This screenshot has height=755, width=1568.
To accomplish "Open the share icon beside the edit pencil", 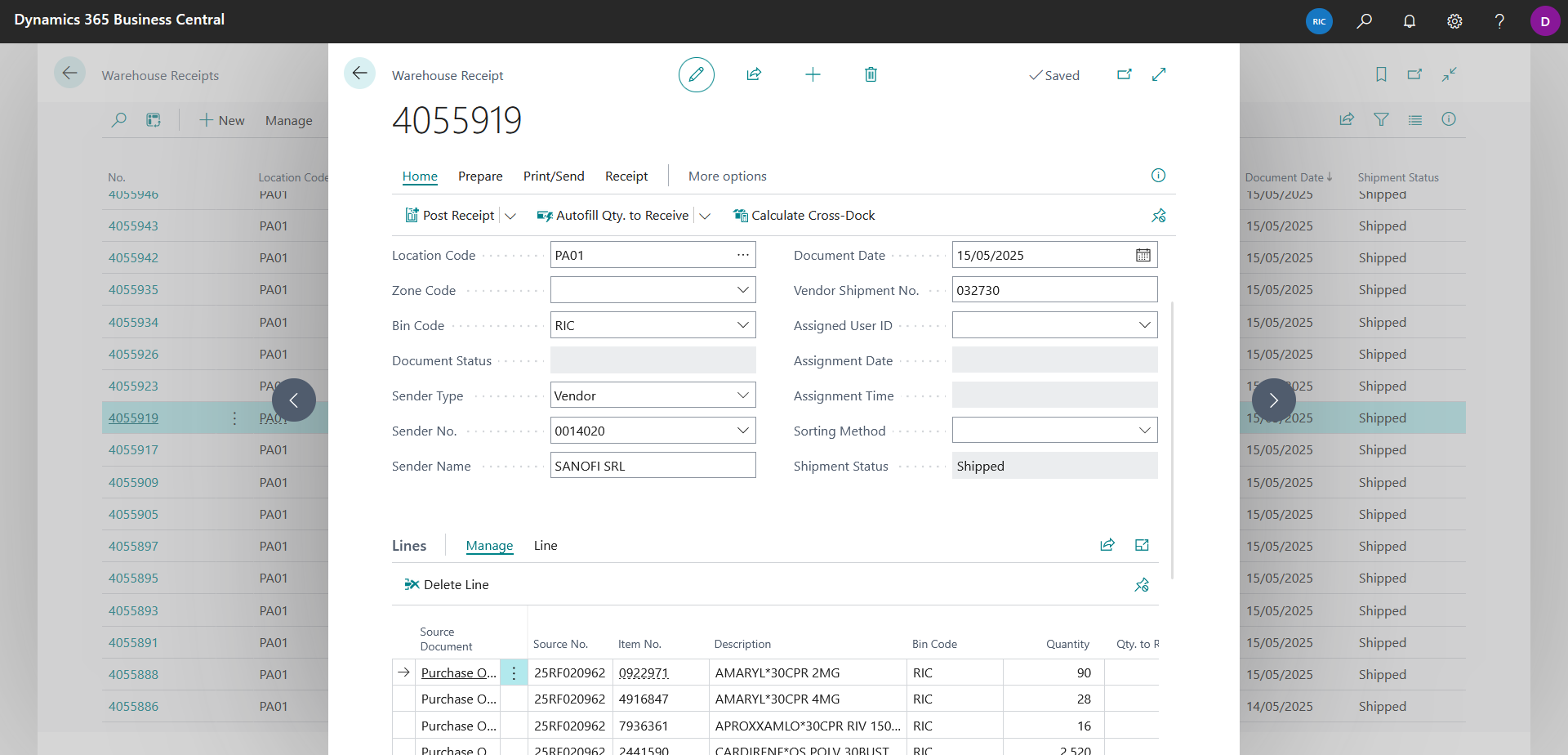I will (754, 74).
